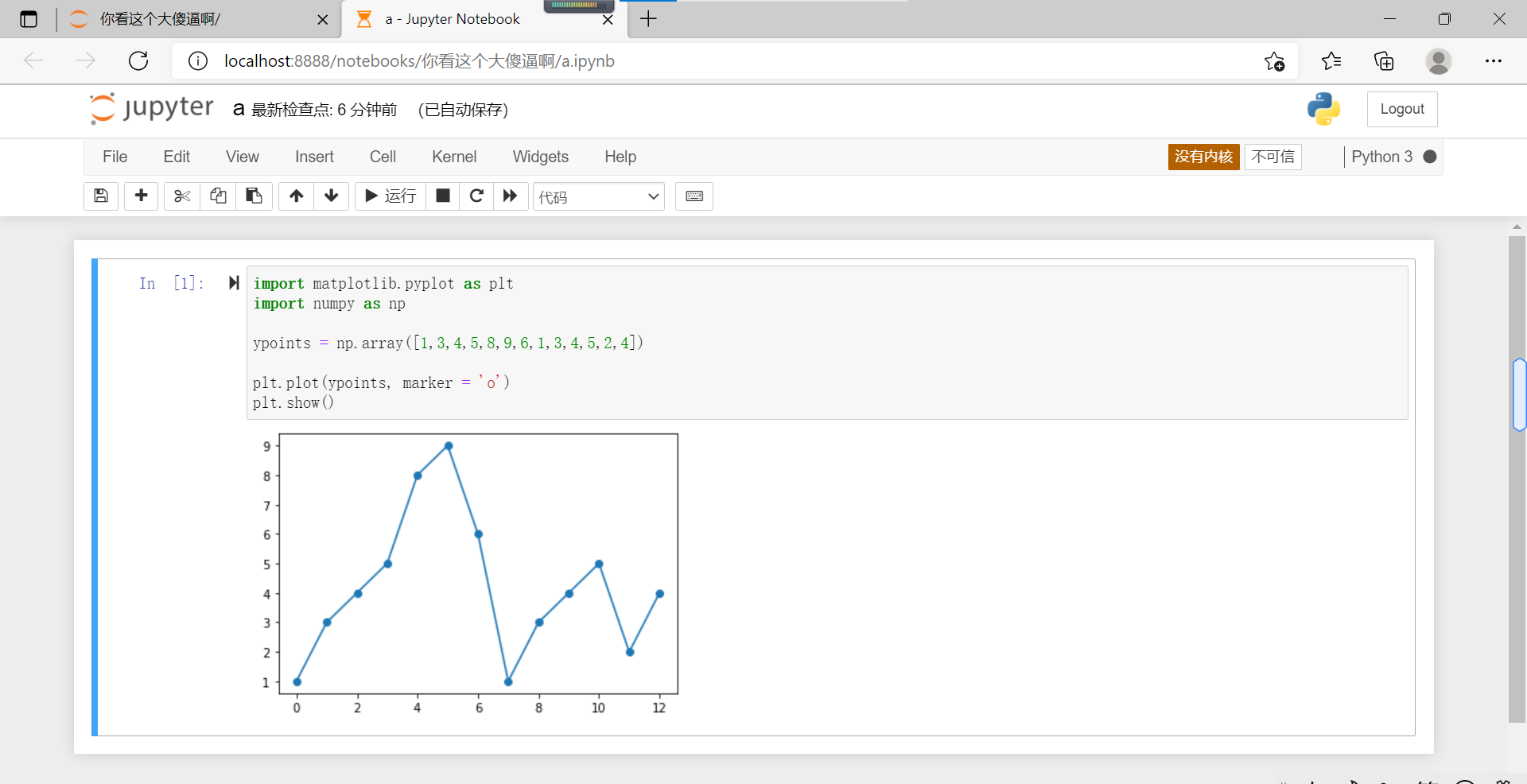Viewport: 1527px width, 784px height.
Task: Add this page to favorites star-plus icon
Action: point(1274,61)
